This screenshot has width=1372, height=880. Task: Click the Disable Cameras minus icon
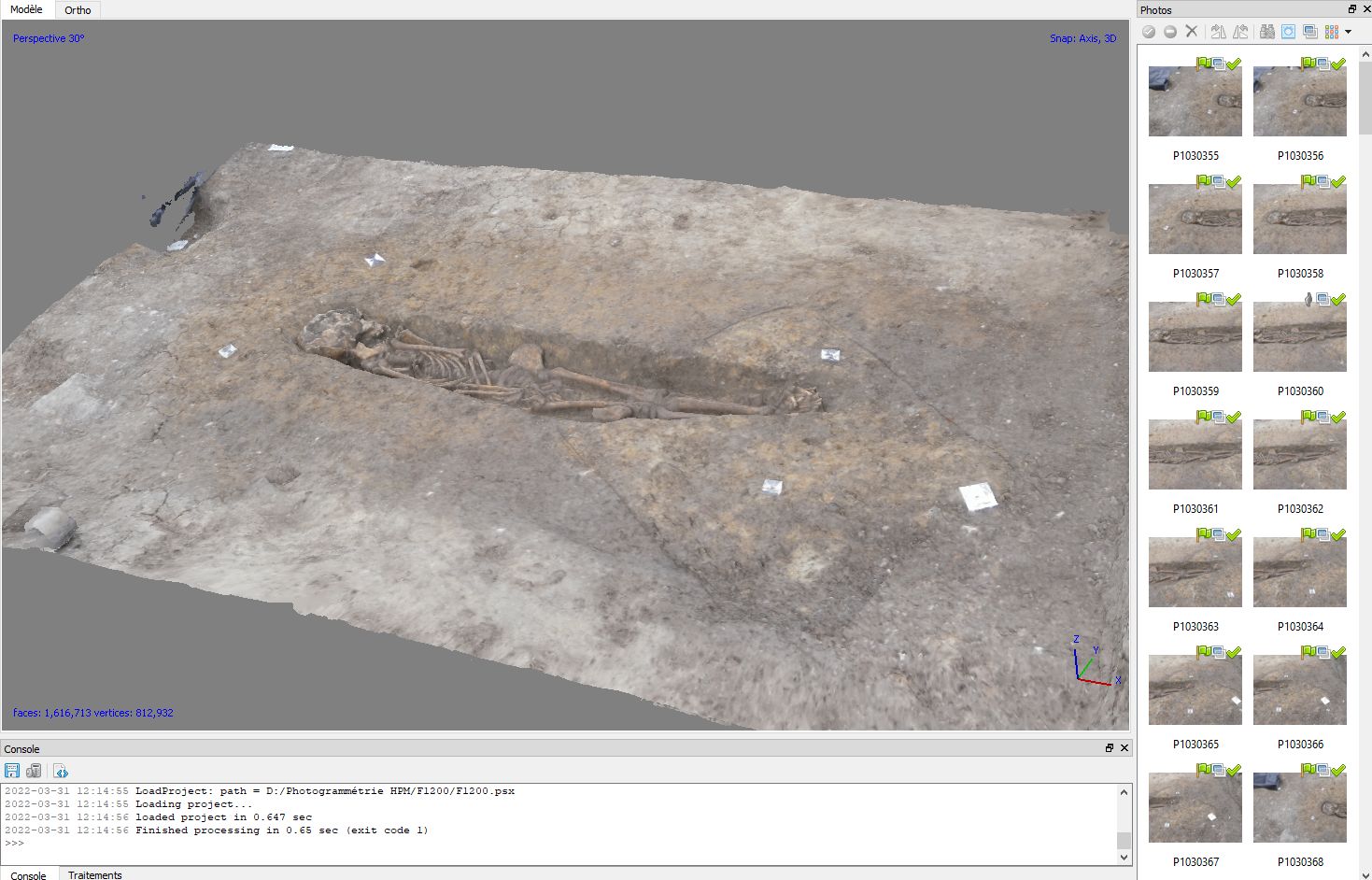[x=1170, y=32]
